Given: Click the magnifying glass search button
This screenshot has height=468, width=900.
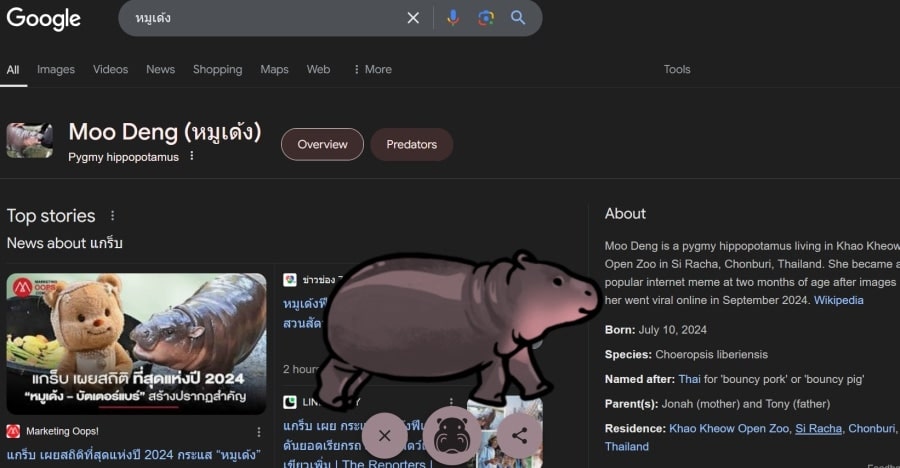Looking at the screenshot, I should pyautogui.click(x=518, y=18).
